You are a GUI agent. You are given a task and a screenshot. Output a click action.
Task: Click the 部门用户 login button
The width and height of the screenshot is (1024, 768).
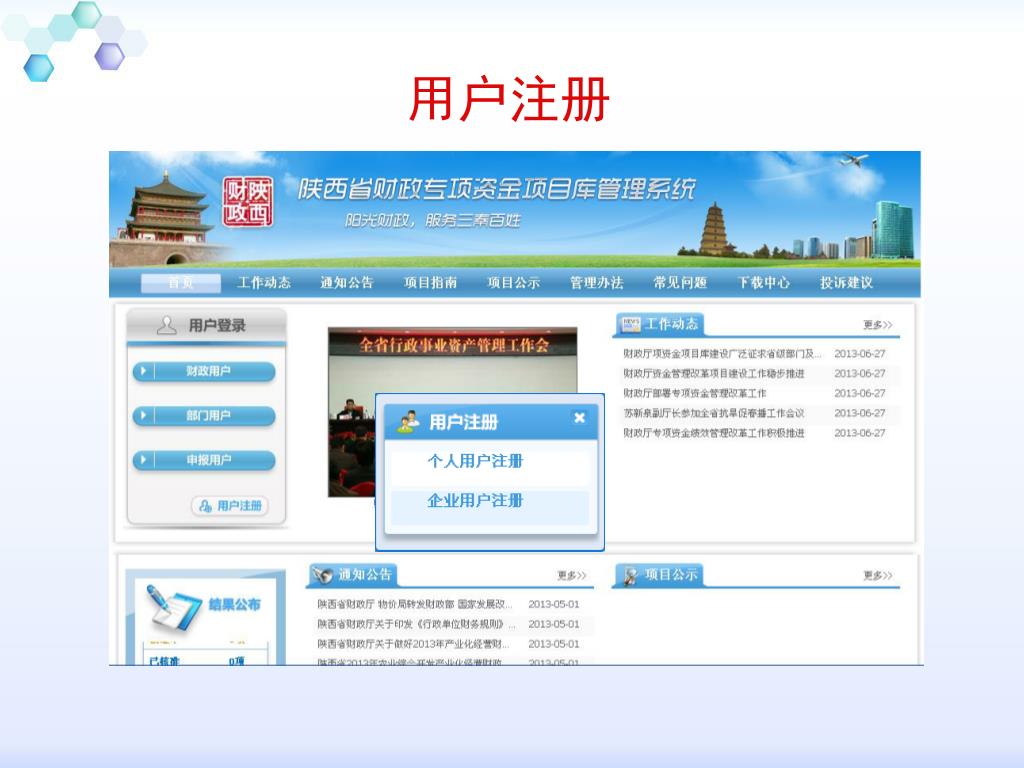click(x=204, y=416)
